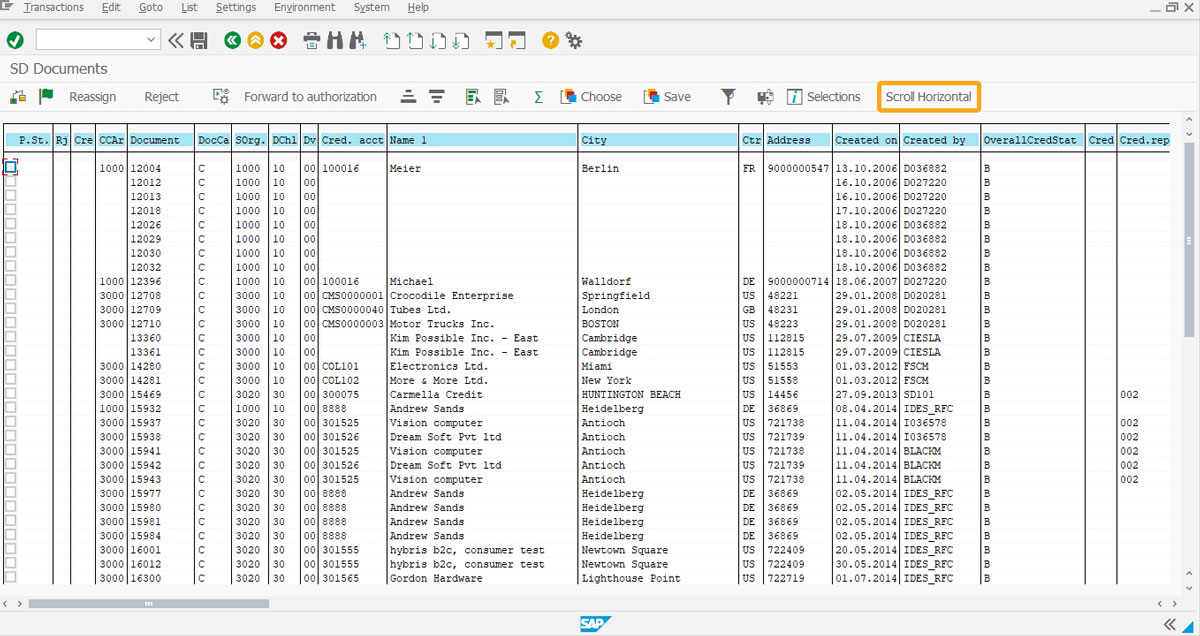Click the HUNTINGTON BEACH city cell
This screenshot has height=636, width=1200.
[631, 395]
